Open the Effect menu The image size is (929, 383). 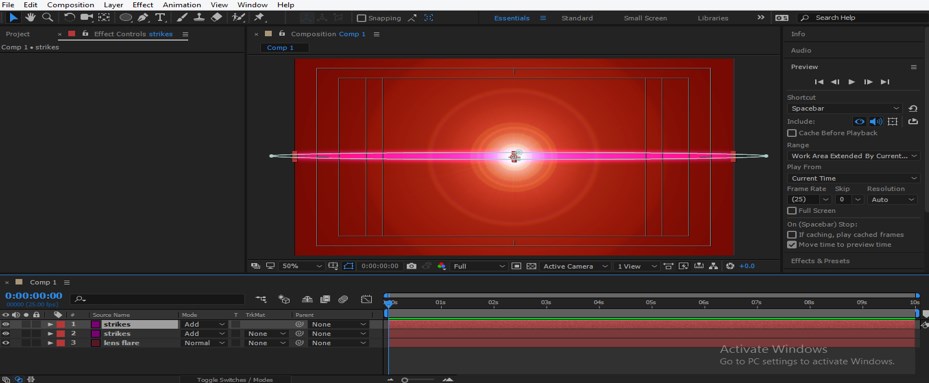(x=143, y=5)
